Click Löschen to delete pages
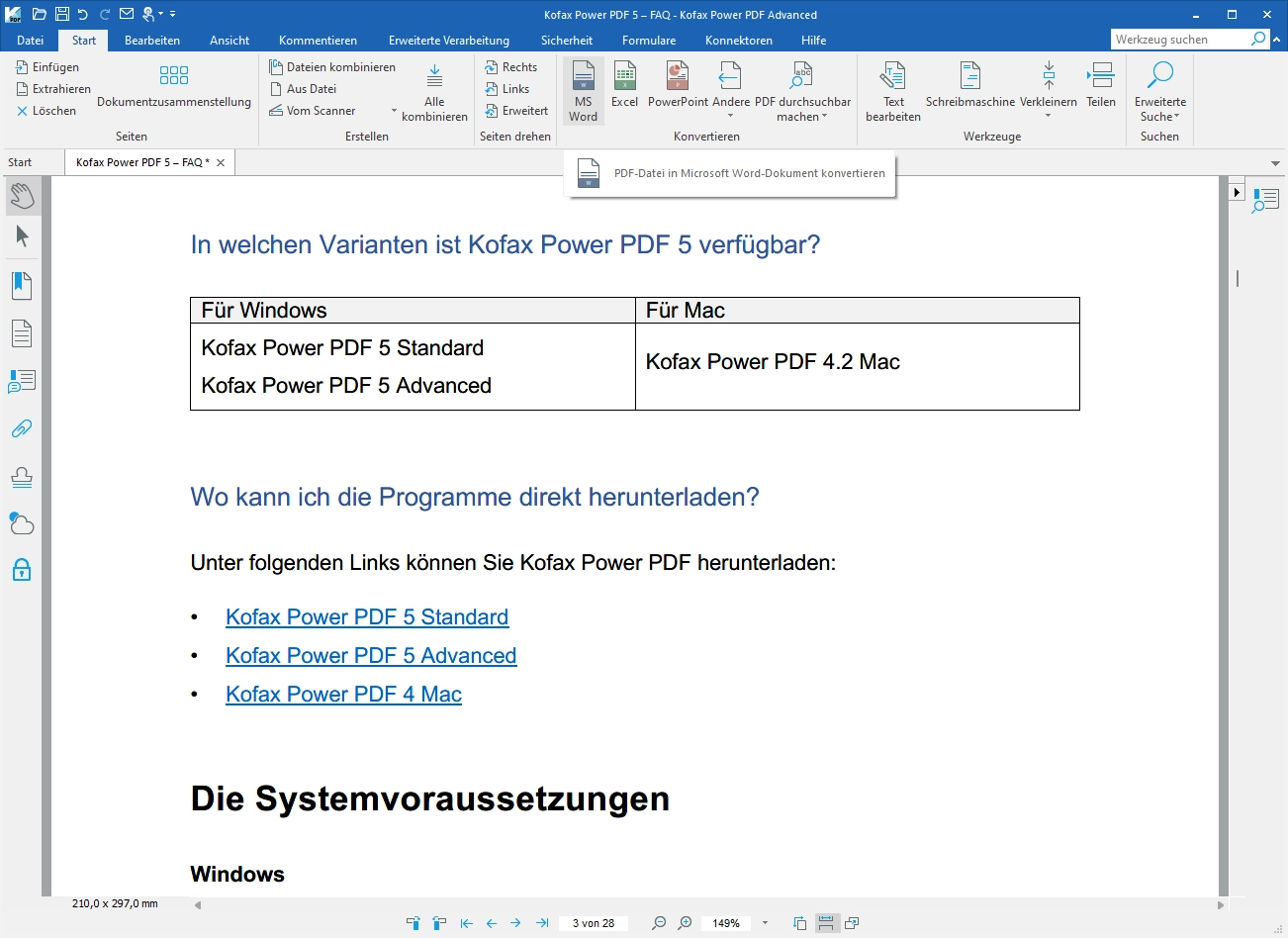The image size is (1288, 938). pos(46,111)
